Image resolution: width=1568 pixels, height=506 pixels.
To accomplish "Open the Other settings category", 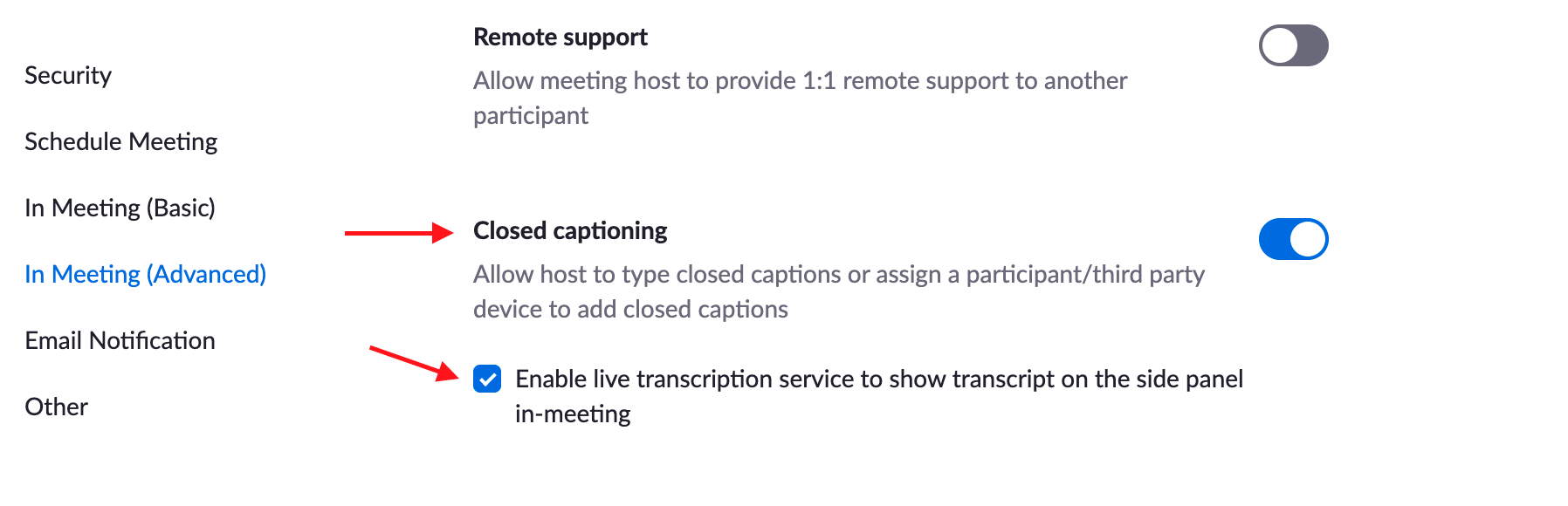I will click(x=56, y=406).
